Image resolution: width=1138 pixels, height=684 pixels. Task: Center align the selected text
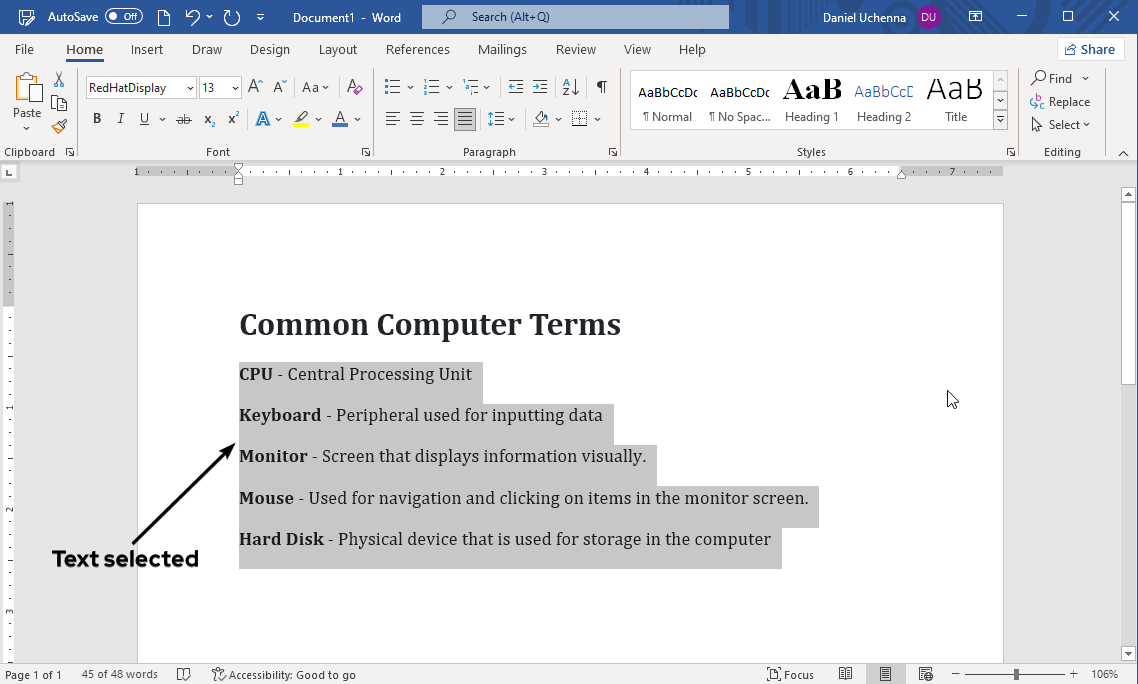pyautogui.click(x=416, y=119)
